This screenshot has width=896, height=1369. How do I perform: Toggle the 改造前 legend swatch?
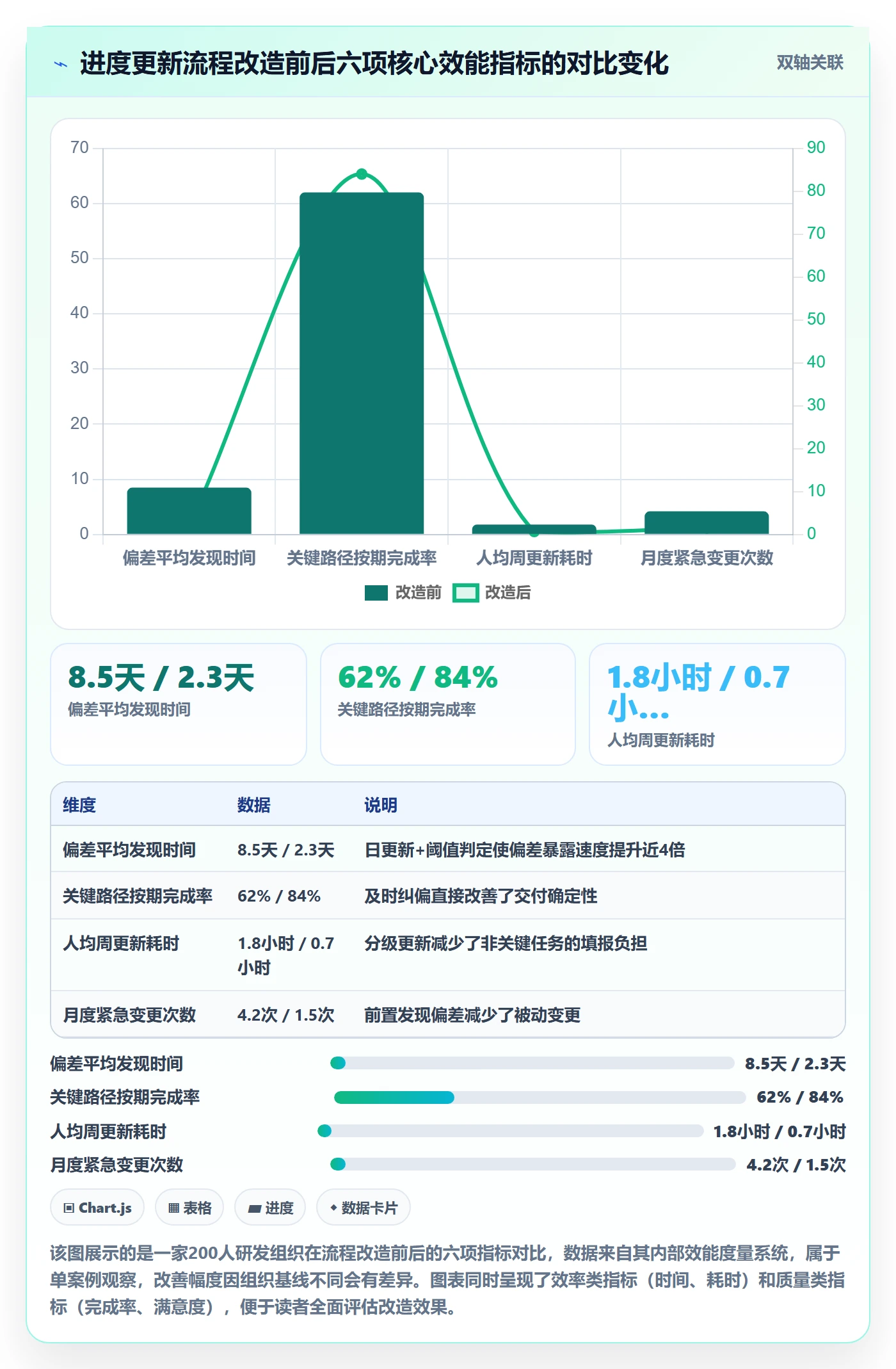376,593
